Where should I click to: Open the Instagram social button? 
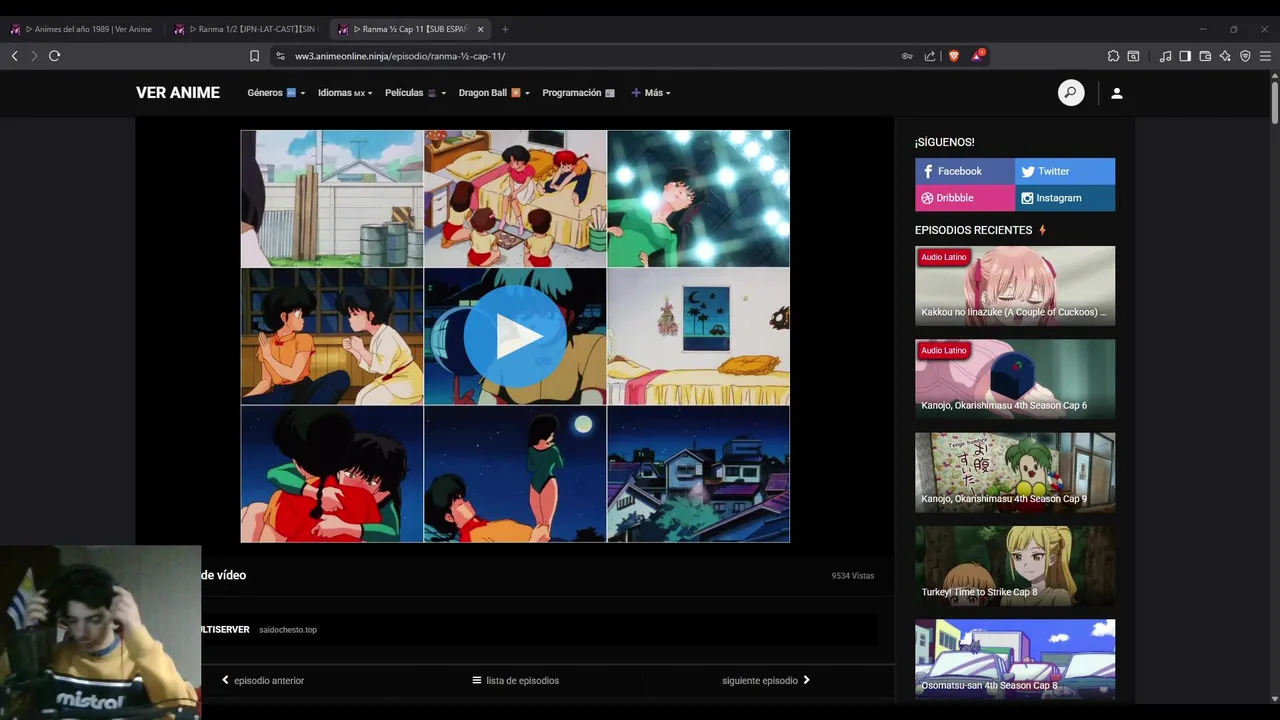1065,198
